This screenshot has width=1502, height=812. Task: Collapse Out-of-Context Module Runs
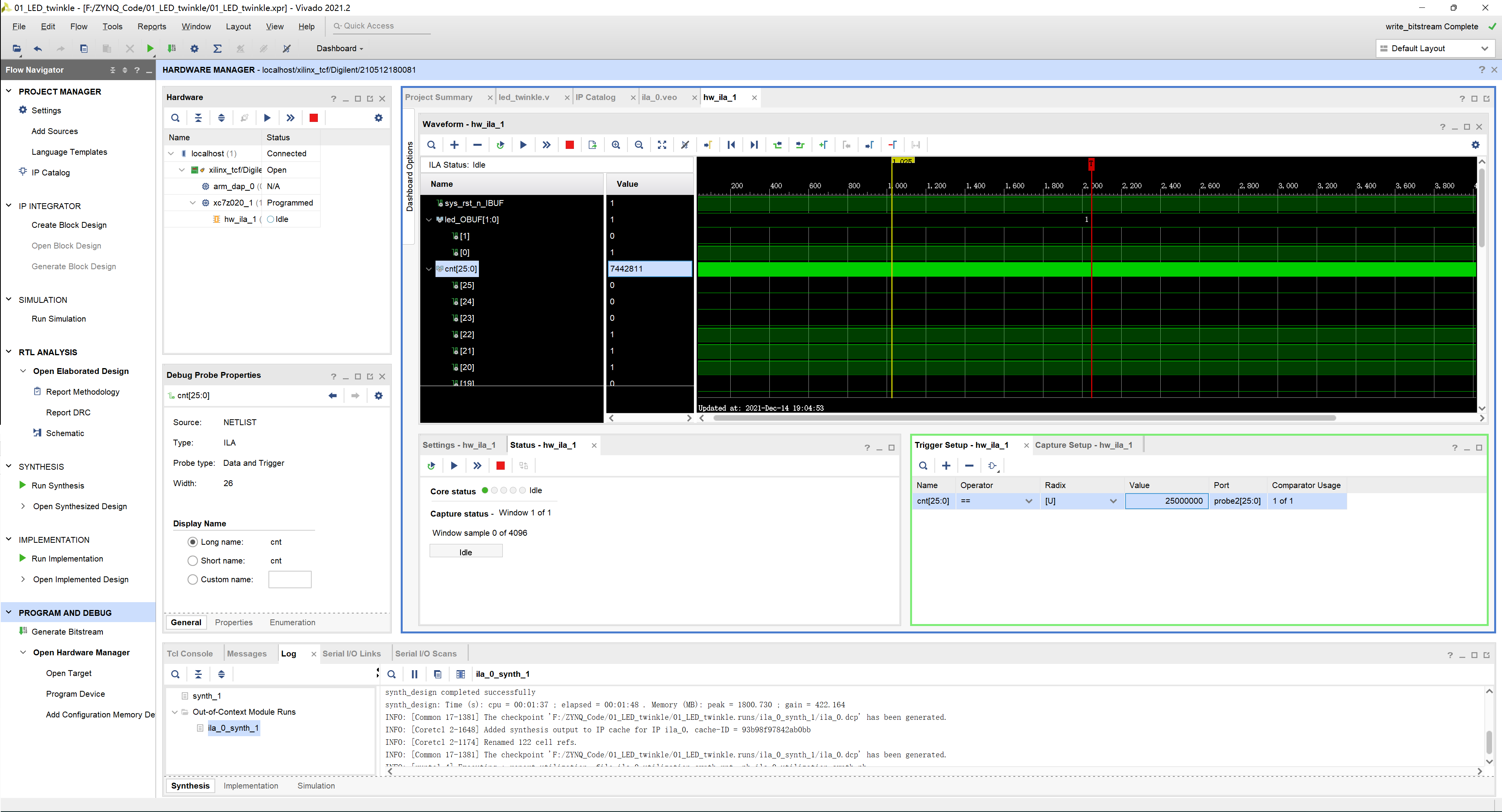pos(174,712)
